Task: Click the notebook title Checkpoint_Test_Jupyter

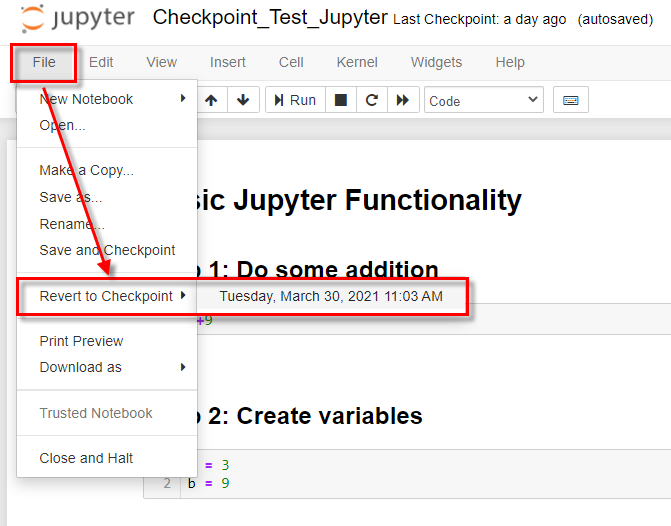Action: pyautogui.click(x=270, y=18)
